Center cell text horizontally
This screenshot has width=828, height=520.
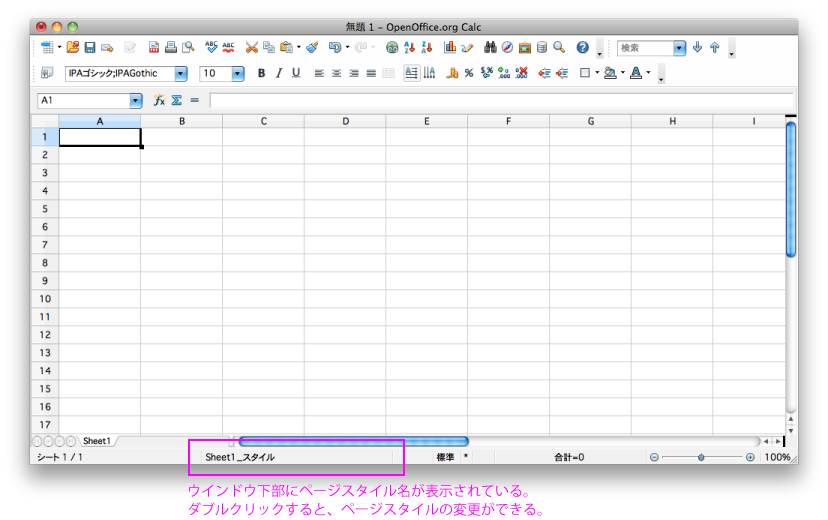[336, 73]
